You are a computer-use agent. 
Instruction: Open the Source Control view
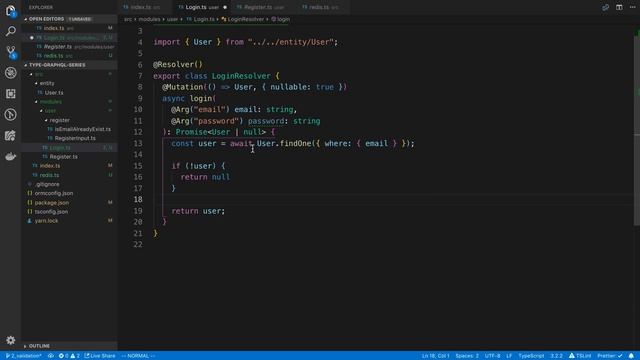click(11, 52)
